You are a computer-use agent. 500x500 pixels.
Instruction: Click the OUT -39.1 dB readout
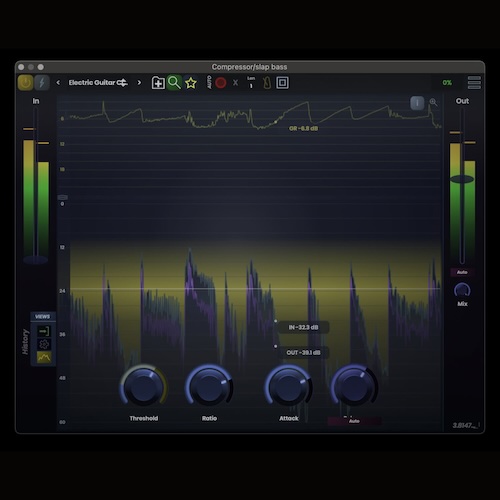pos(303,353)
